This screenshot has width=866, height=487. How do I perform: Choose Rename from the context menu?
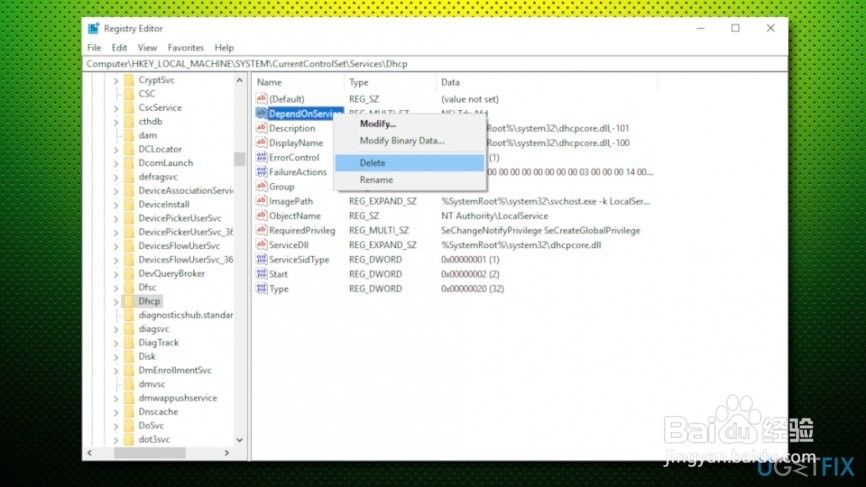[409, 180]
